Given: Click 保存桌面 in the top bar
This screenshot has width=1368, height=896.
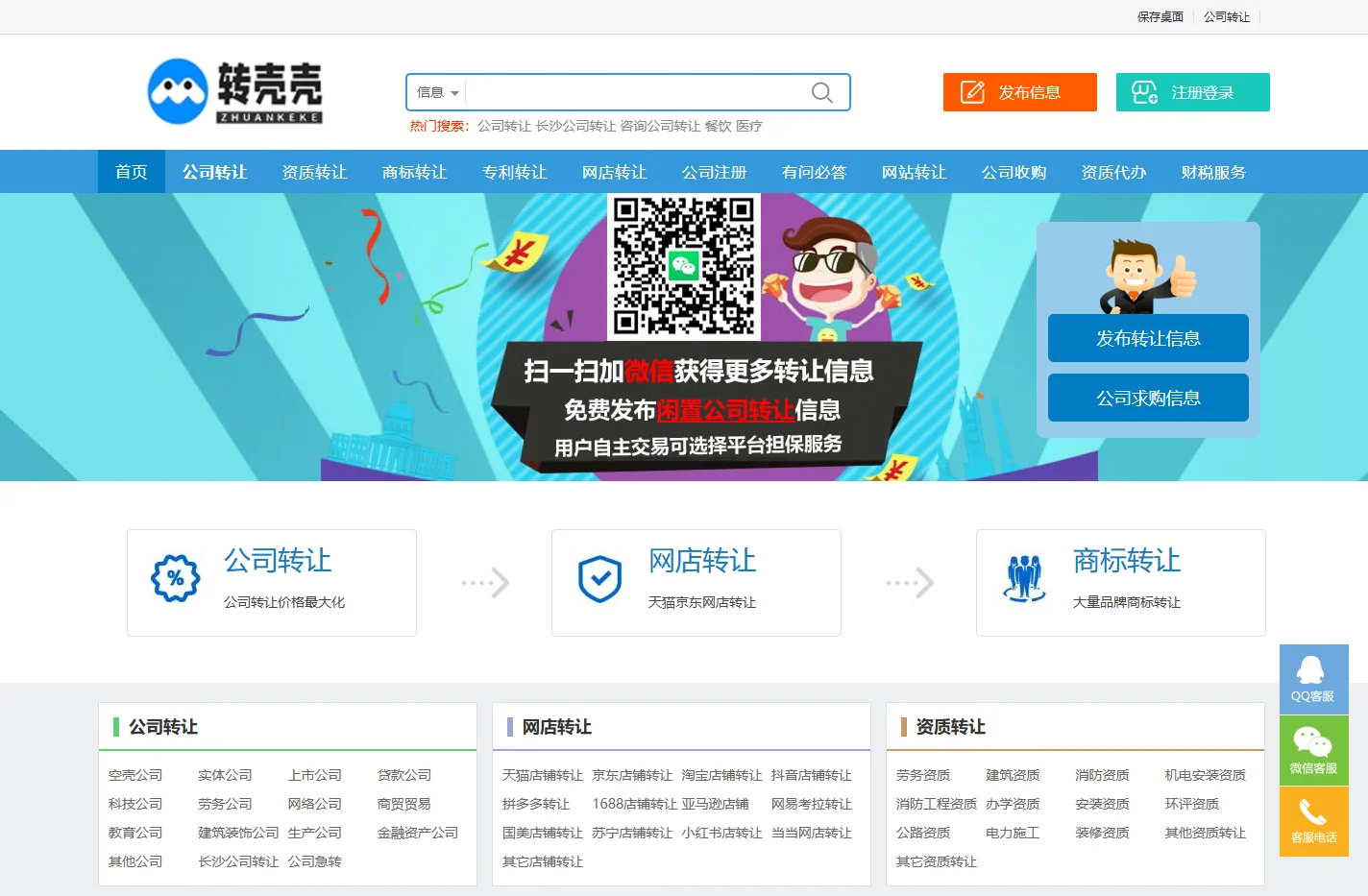Looking at the screenshot, I should pos(1160,16).
